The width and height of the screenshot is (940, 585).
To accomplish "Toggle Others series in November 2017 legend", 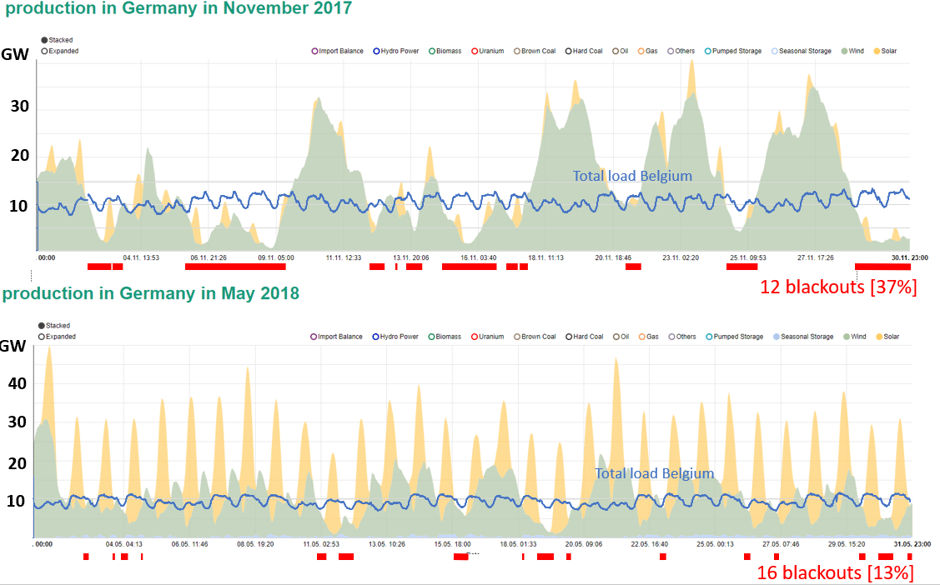I will point(681,51).
